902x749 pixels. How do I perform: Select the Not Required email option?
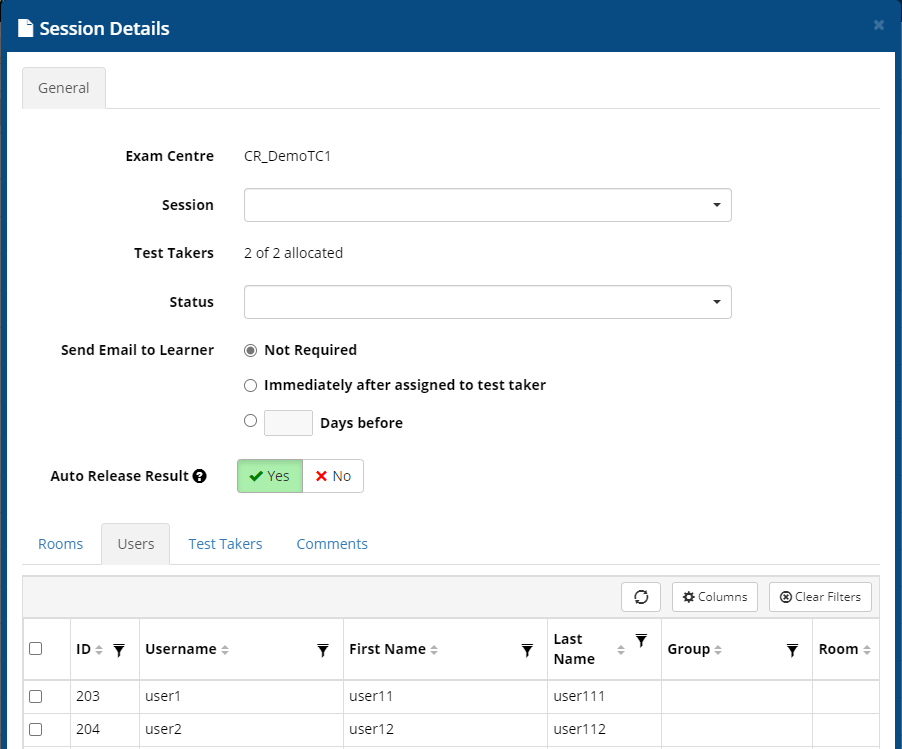[x=250, y=349]
